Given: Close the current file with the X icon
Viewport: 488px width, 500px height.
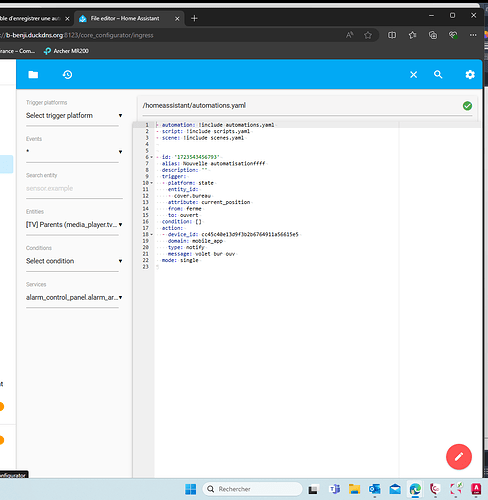Looking at the screenshot, I should [413, 75].
